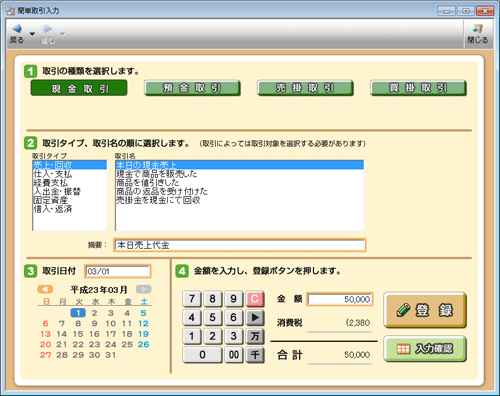This screenshot has width=500, height=396.
Task: Click keypad digit 4
Action: (x=192, y=317)
